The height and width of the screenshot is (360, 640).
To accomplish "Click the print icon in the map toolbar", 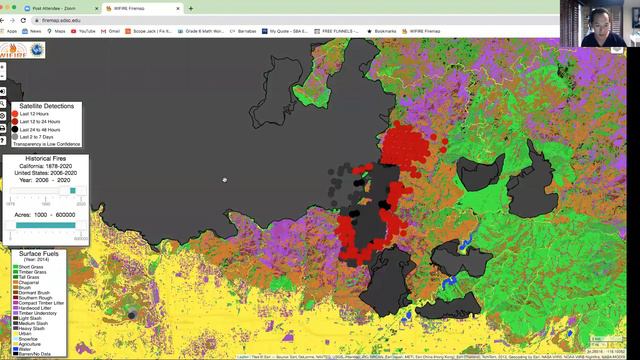I will coord(2,128).
